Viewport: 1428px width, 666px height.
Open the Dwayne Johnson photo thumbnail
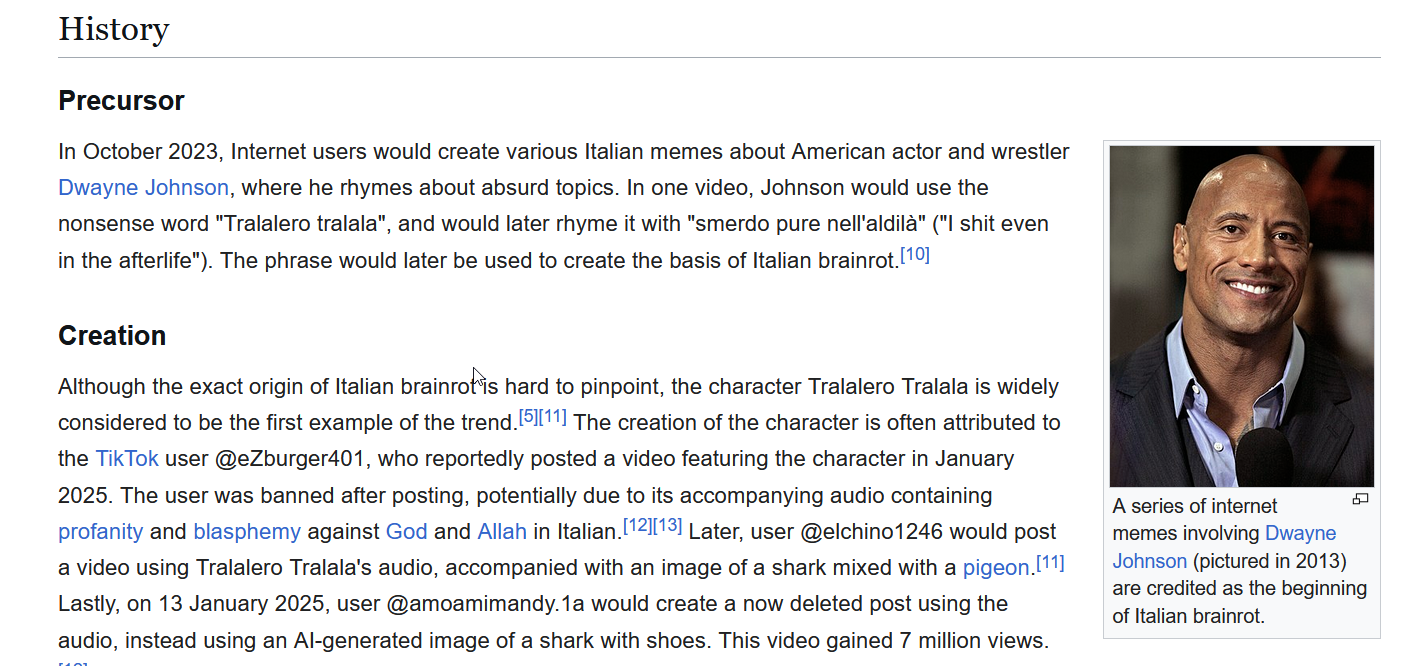pyautogui.click(x=1241, y=316)
